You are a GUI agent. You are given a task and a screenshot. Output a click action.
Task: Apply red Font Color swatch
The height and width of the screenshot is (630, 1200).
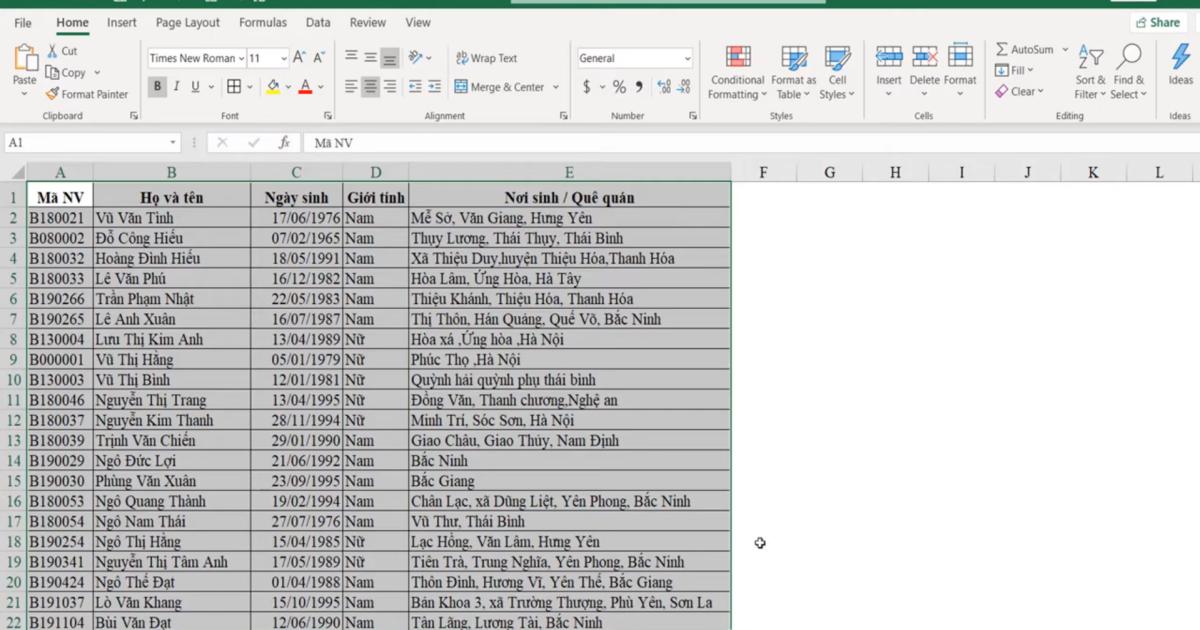tap(306, 87)
